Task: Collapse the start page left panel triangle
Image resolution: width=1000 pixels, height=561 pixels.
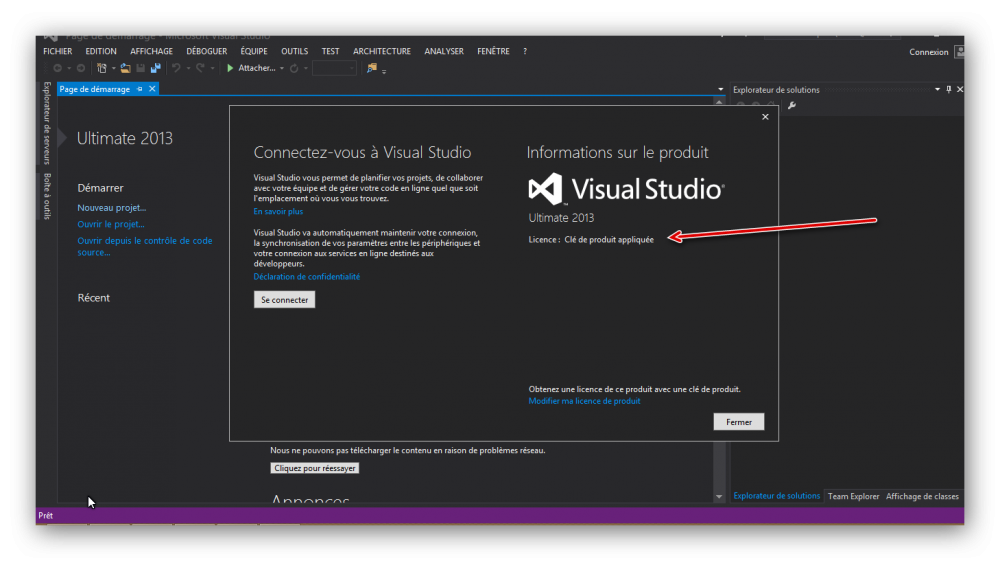Action: click(62, 138)
